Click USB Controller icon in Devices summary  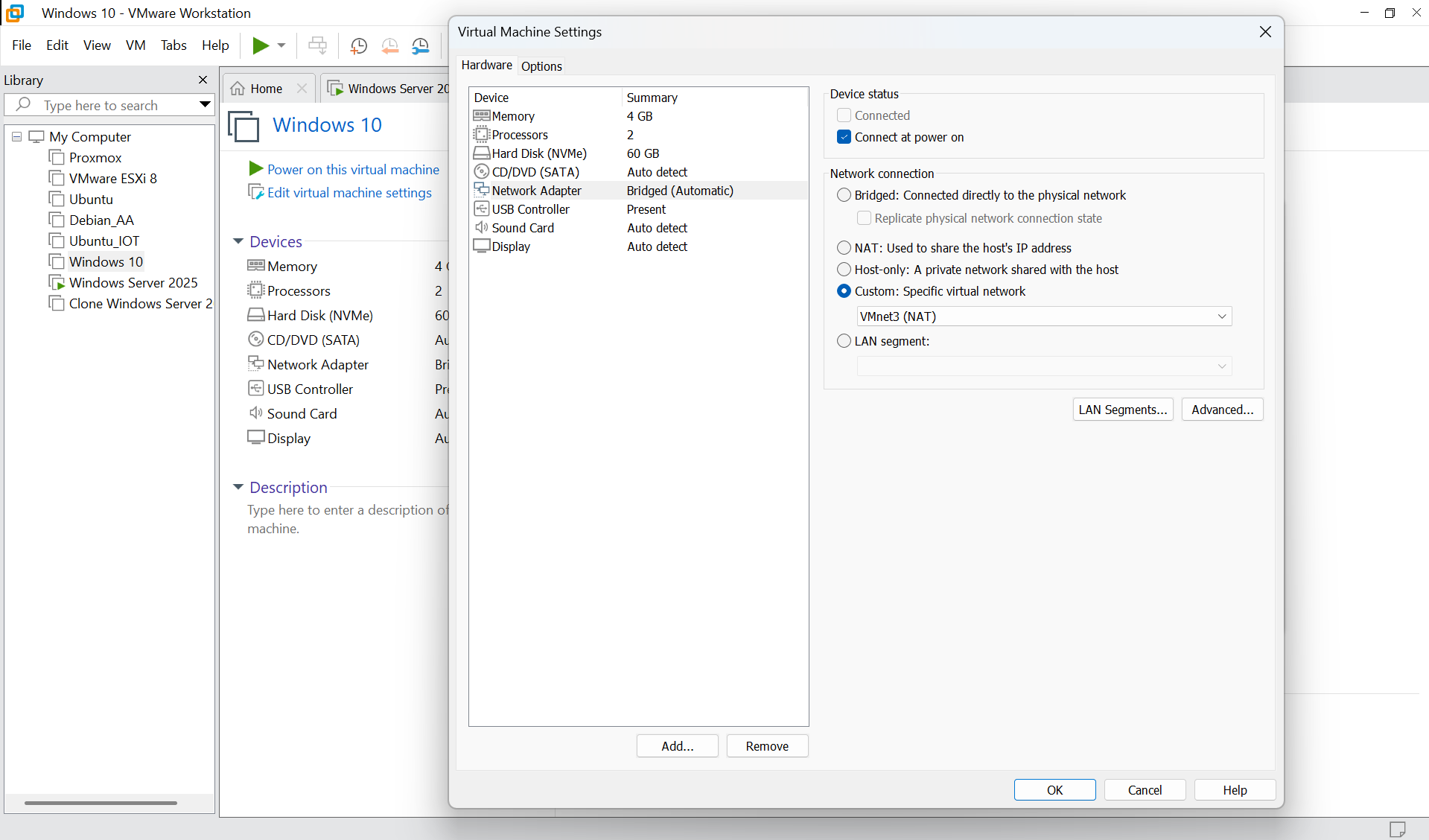[x=256, y=389]
